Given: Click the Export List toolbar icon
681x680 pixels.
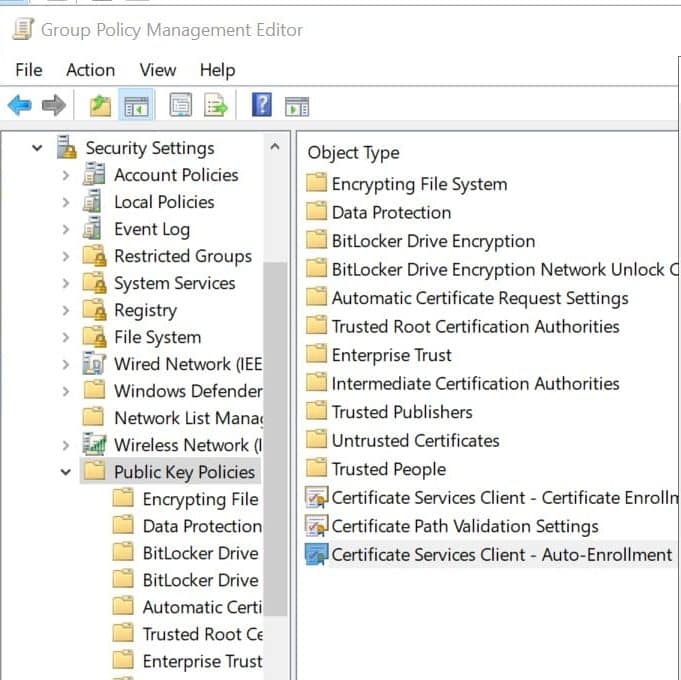Looking at the screenshot, I should (x=216, y=105).
